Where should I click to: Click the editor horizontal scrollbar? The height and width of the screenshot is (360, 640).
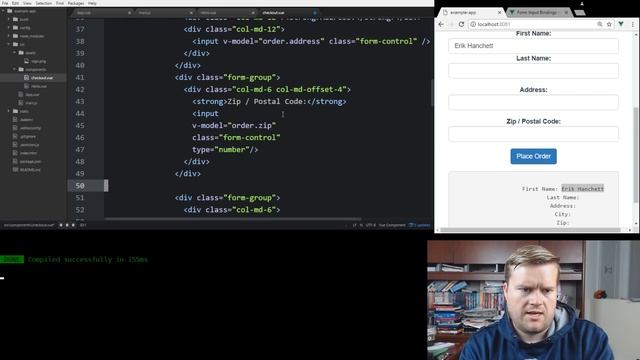click(x=233, y=219)
